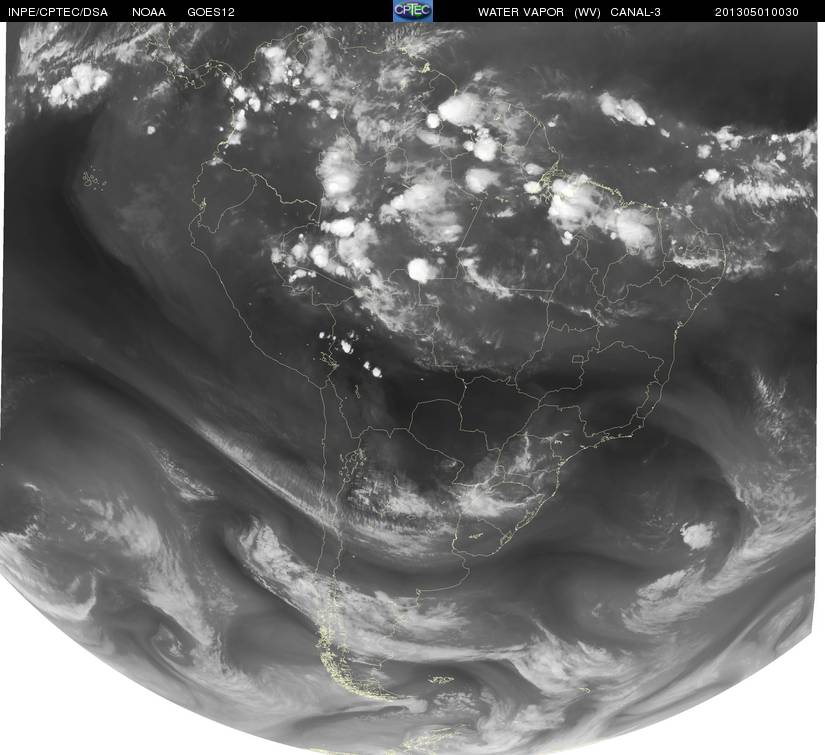Click the WATER VAPOR header label
Viewport: 825px width, 755px height.
click(x=521, y=12)
